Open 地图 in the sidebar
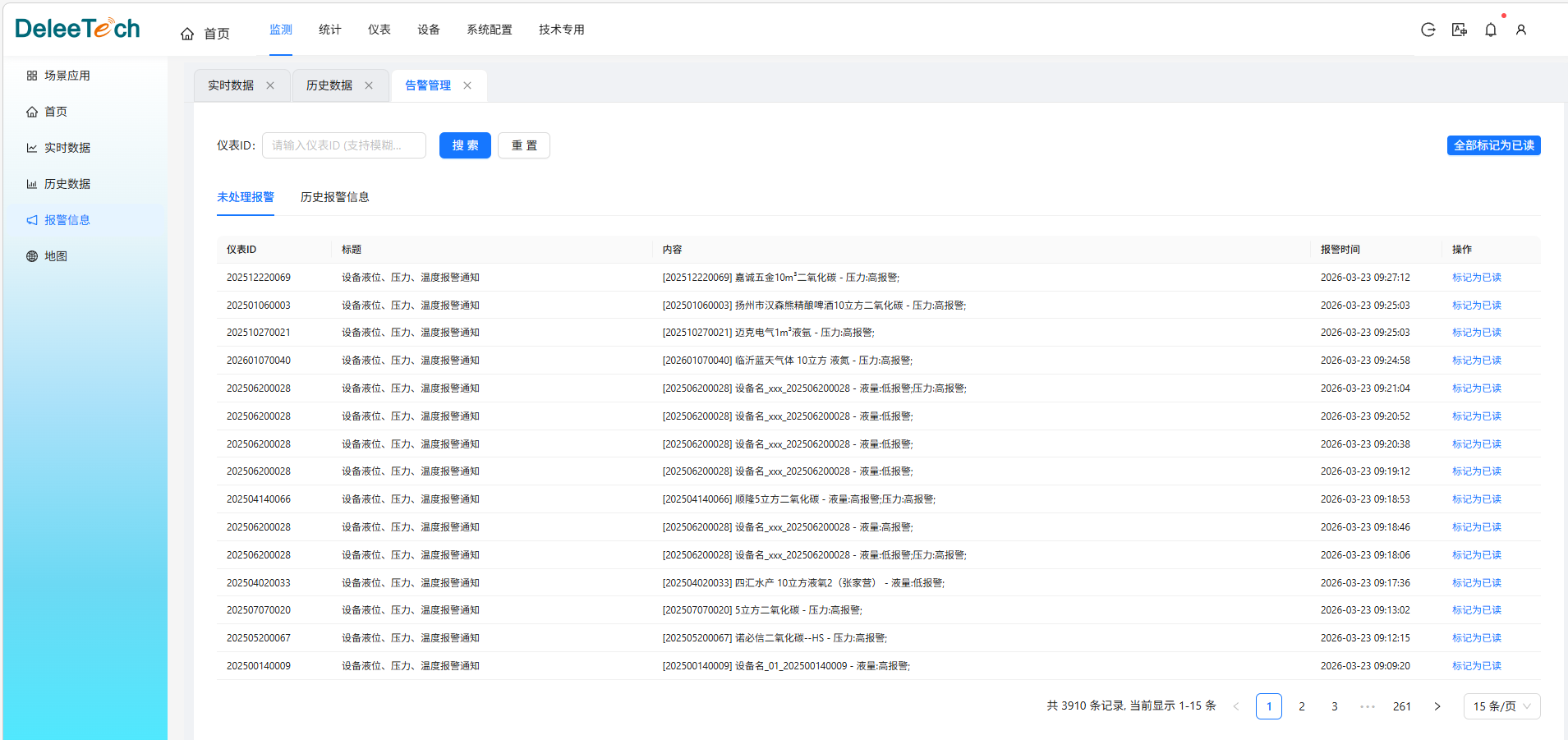 click(x=55, y=256)
